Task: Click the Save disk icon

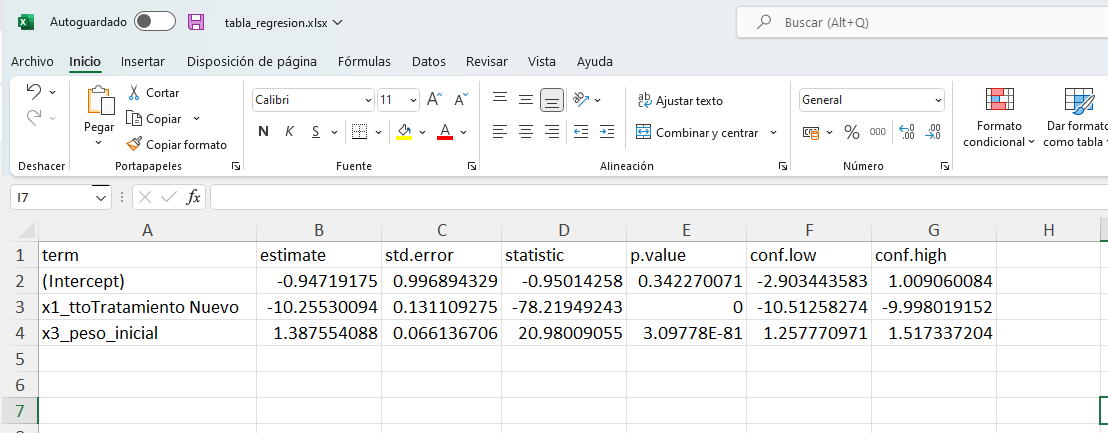Action: [196, 22]
